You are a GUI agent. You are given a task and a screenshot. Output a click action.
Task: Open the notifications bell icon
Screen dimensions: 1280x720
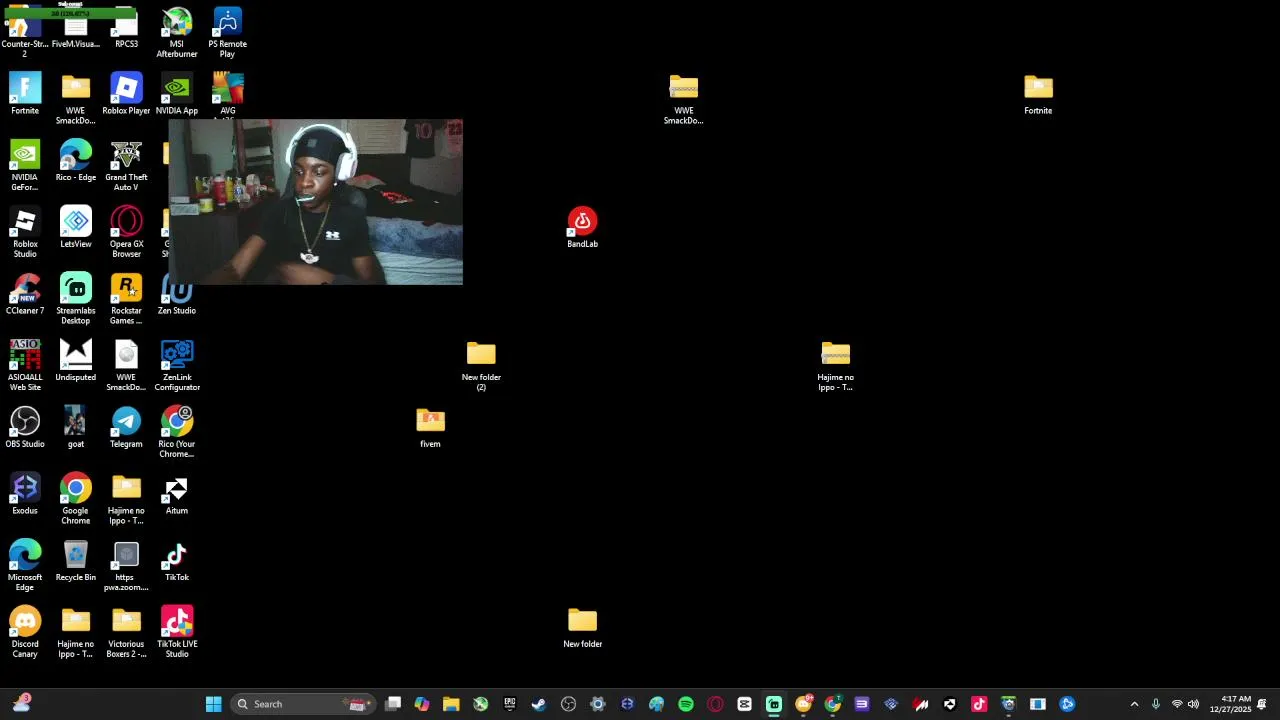tap(1262, 704)
